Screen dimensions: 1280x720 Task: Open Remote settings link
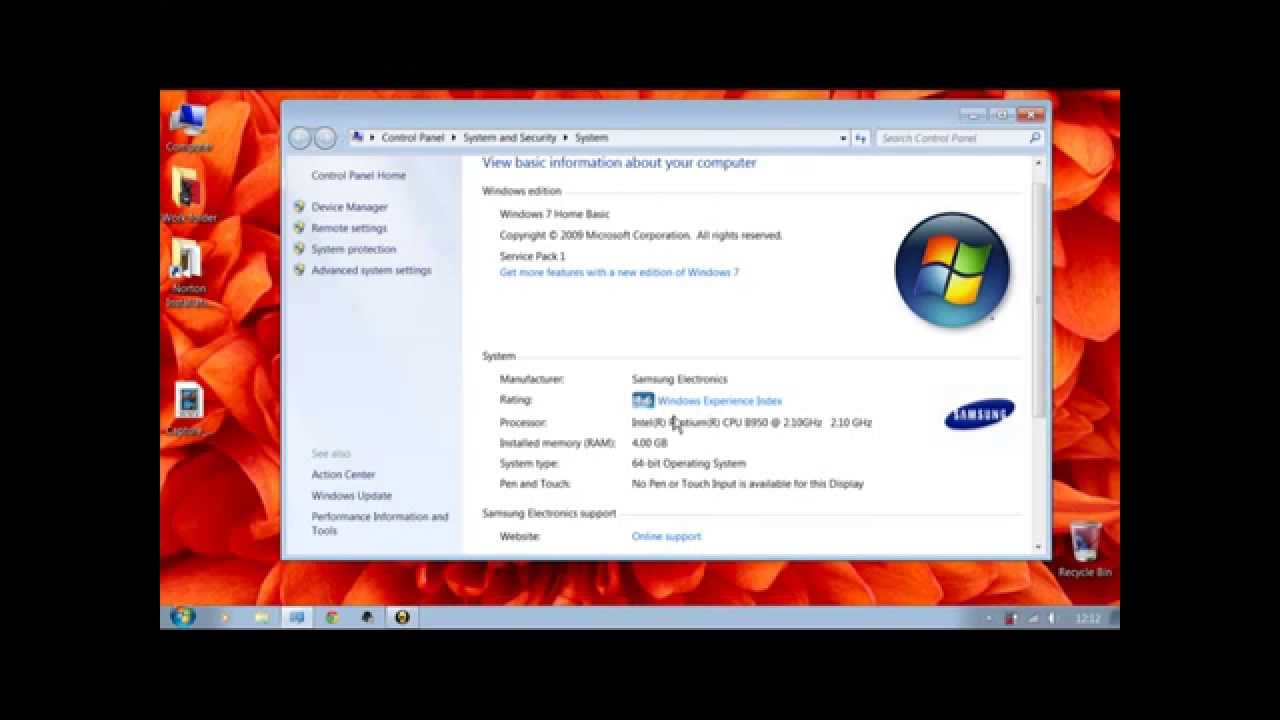tap(349, 228)
